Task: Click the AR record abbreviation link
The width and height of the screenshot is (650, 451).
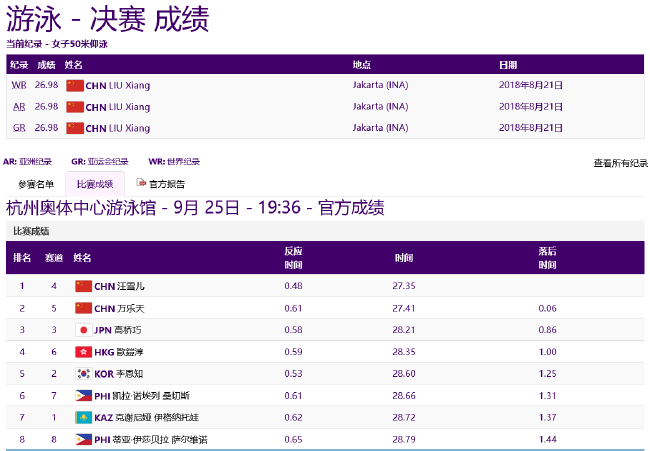Action: 19,107
